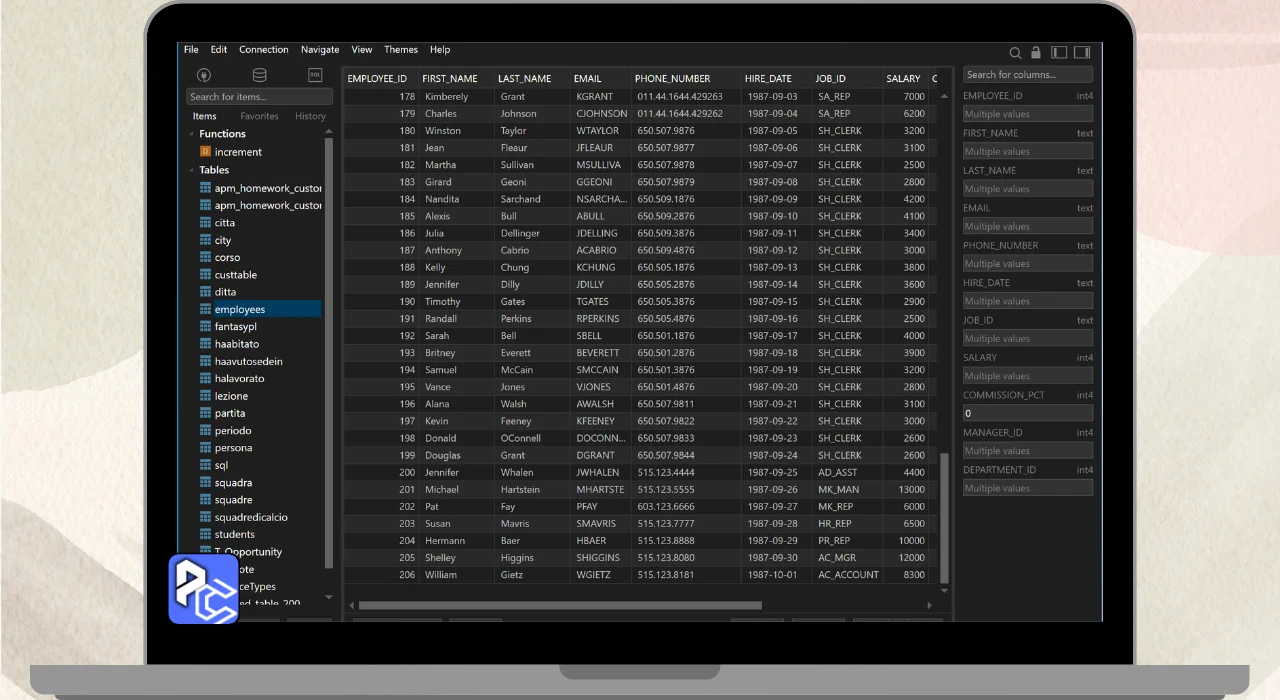Click the magnifier search icon in title bar
The width and height of the screenshot is (1280, 700).
[1015, 52]
